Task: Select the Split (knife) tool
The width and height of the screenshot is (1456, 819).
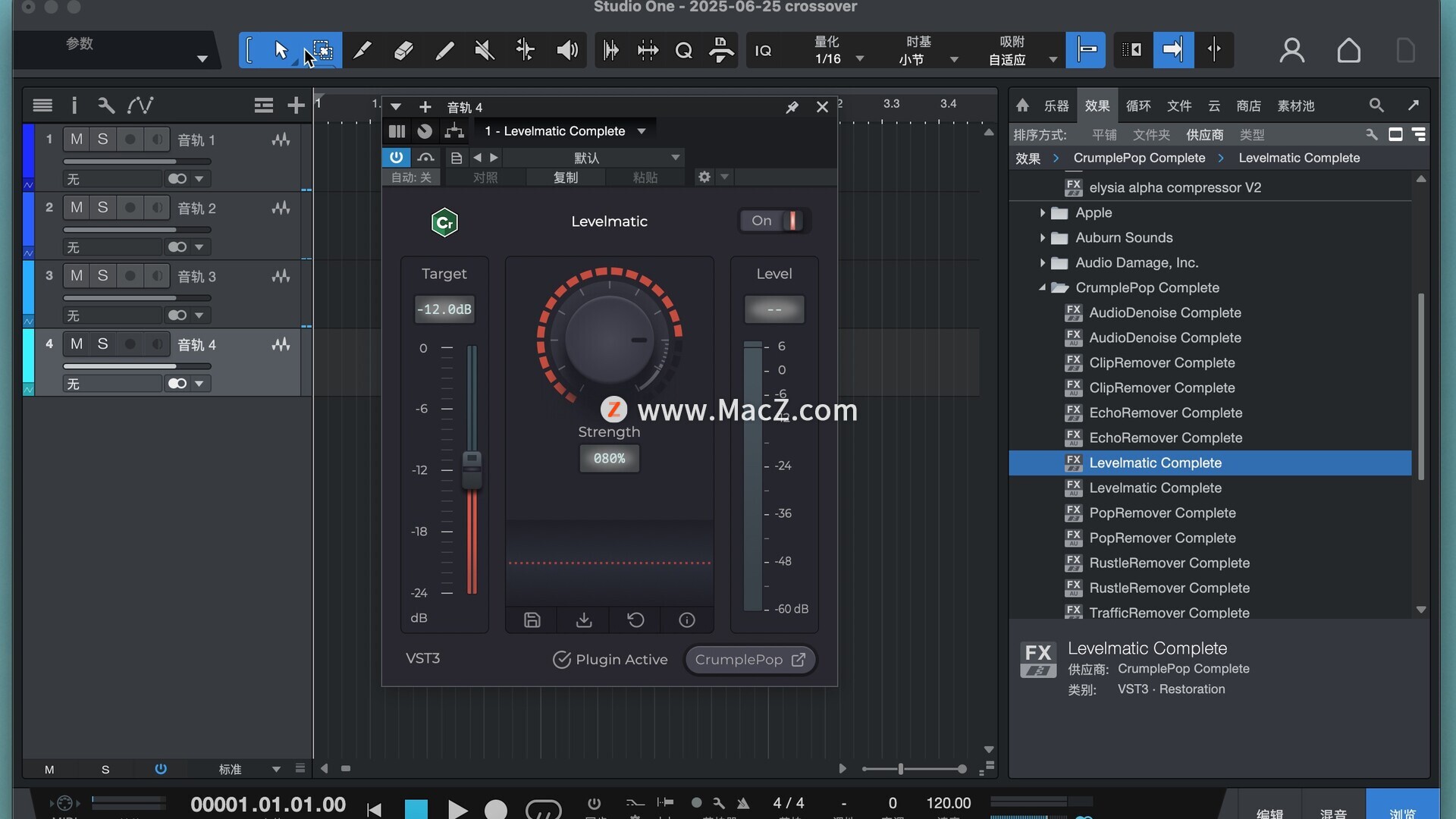Action: tap(362, 50)
